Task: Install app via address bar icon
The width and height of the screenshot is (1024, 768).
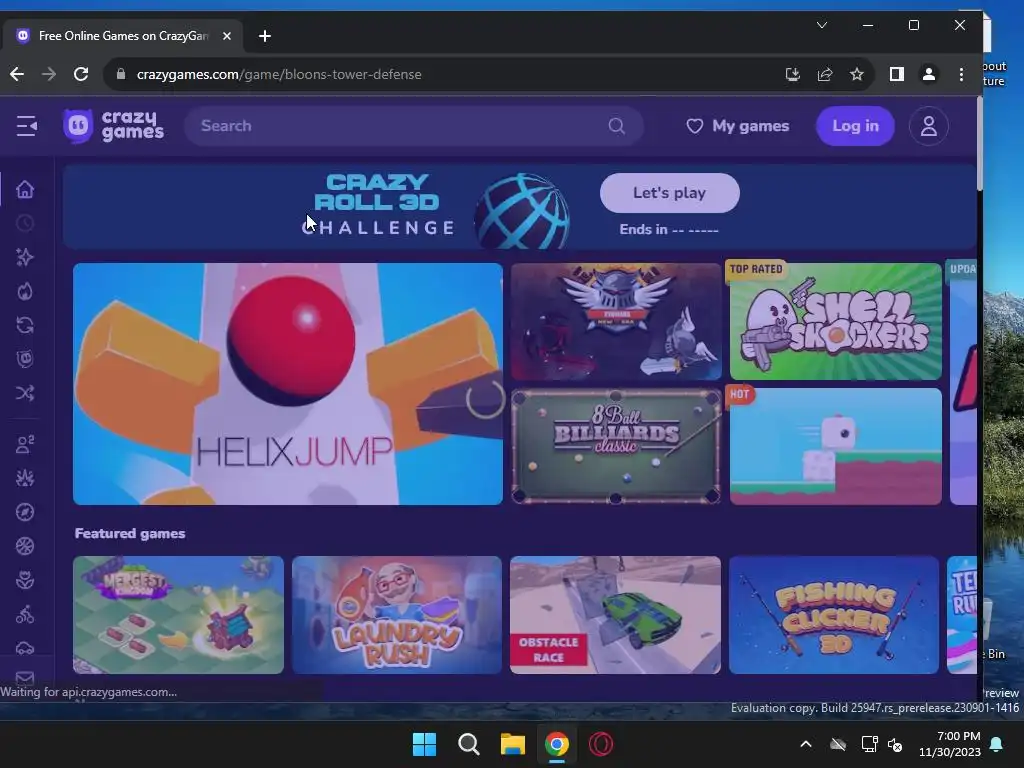Action: pyautogui.click(x=793, y=74)
